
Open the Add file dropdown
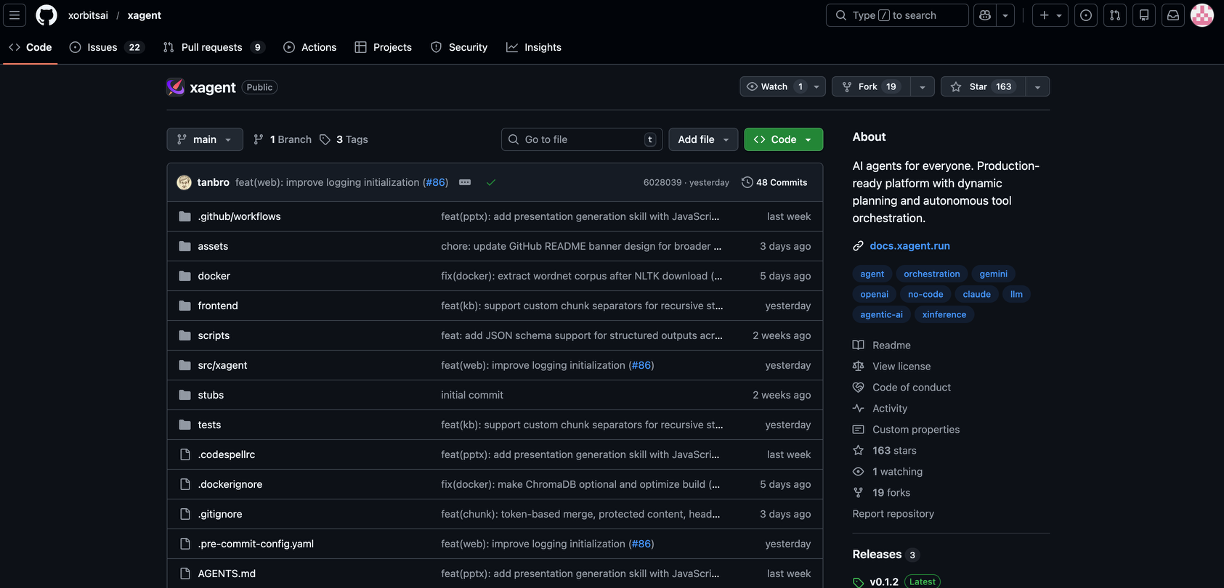(702, 139)
